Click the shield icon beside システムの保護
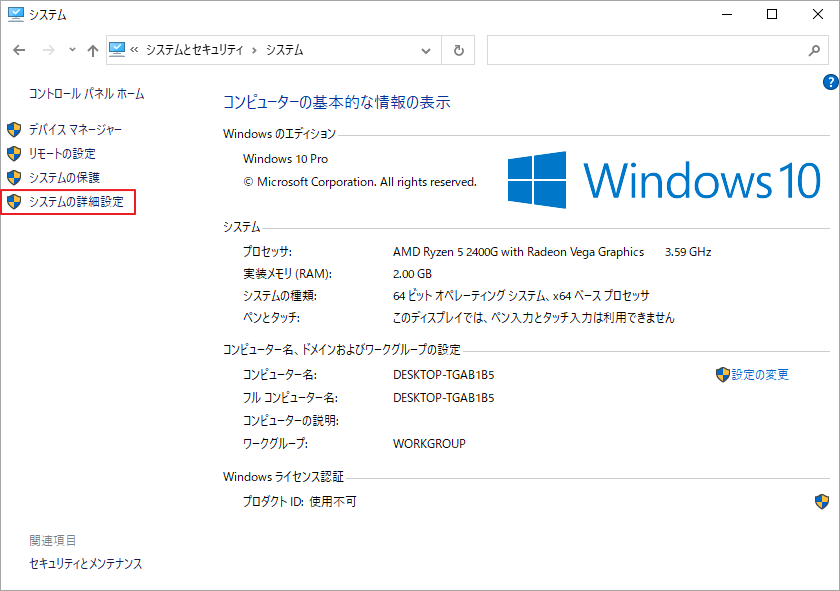Image resolution: width=840 pixels, height=591 pixels. coord(14,177)
